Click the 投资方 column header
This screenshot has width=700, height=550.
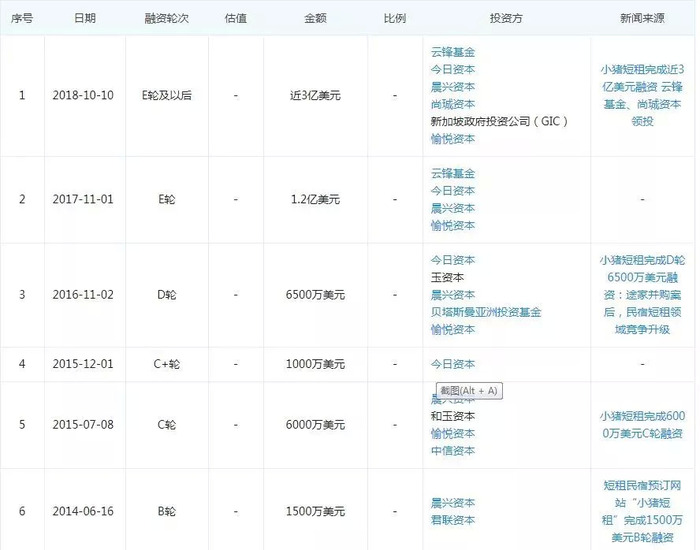click(x=506, y=18)
